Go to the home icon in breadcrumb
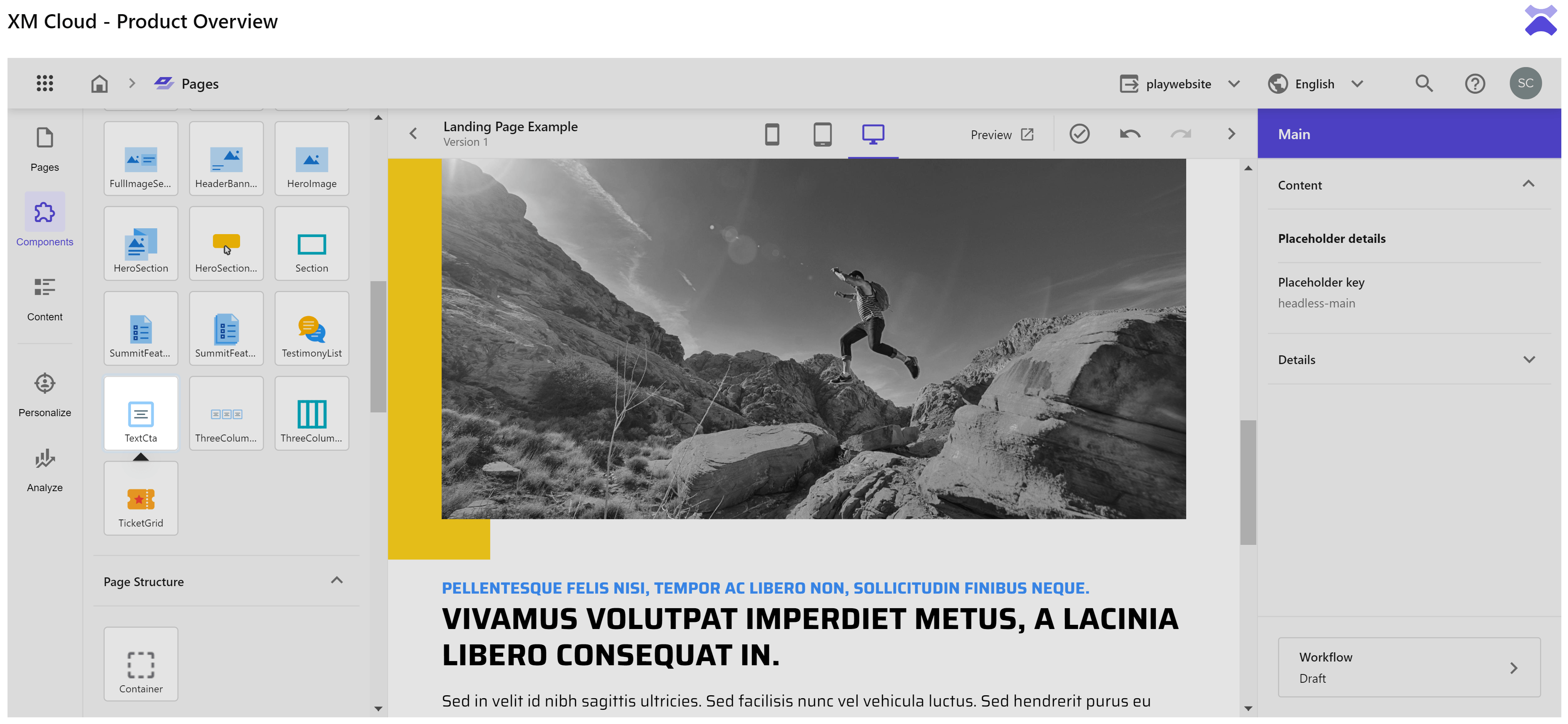 click(x=99, y=83)
